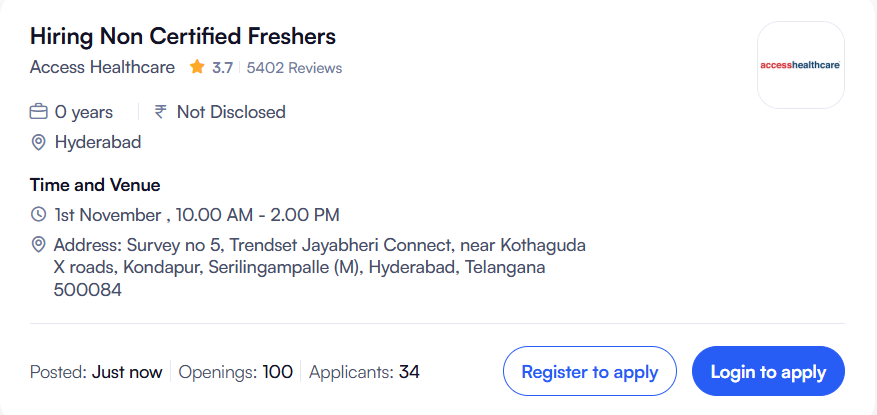Open the Access Healthcare company logo
This screenshot has width=877, height=415.
tap(801, 65)
